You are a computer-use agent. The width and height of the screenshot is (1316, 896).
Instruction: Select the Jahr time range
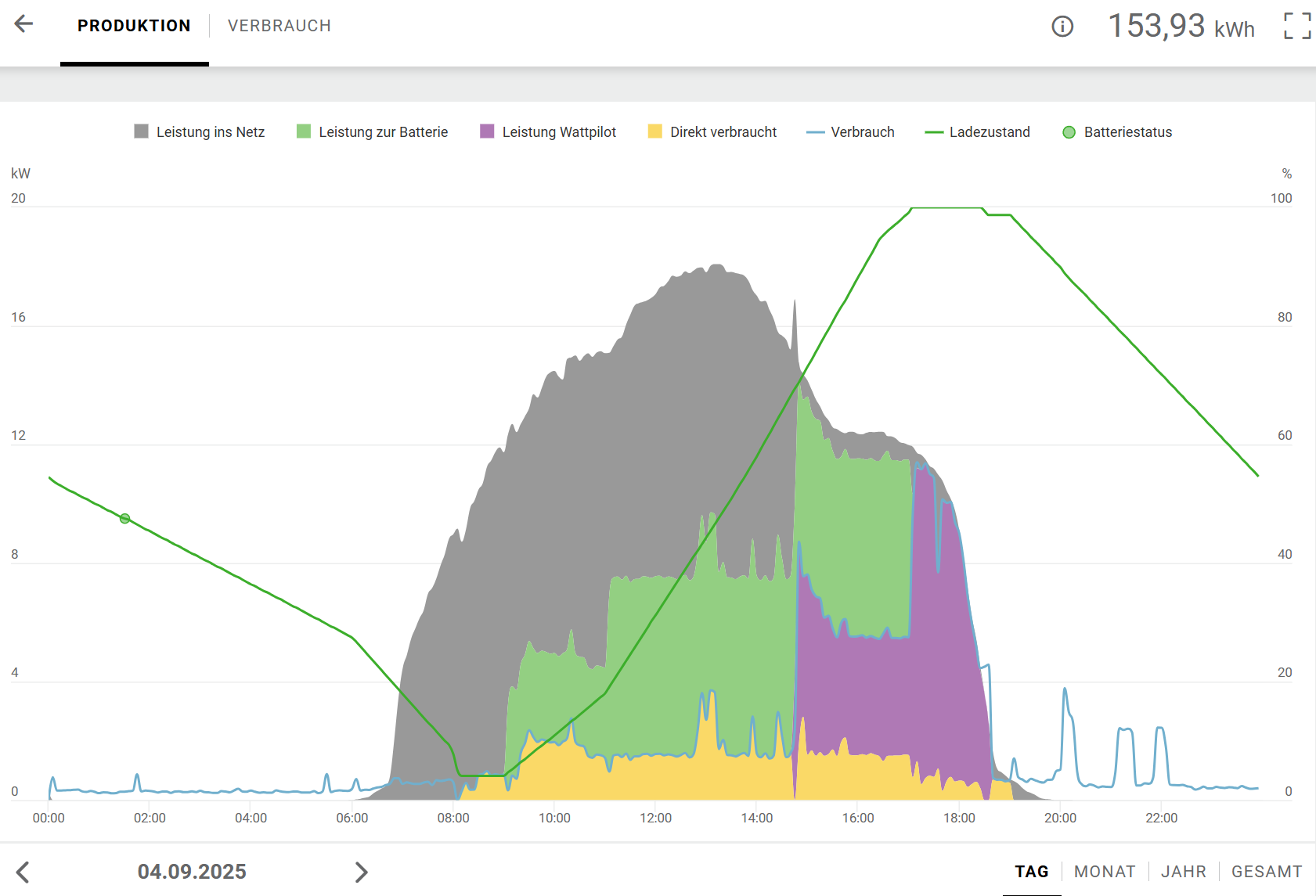coord(1183,872)
